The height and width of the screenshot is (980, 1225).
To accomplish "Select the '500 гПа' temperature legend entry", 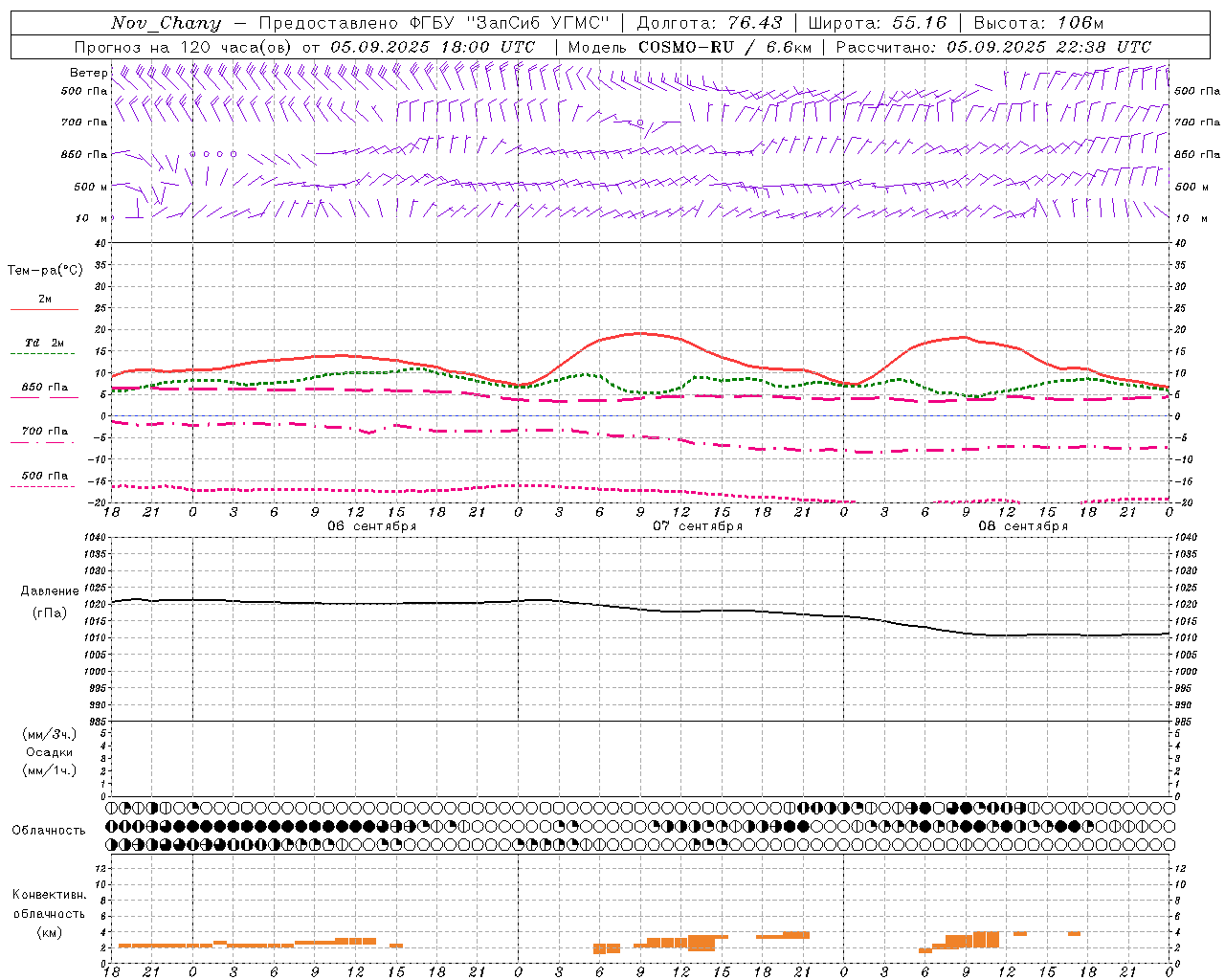I will [x=45, y=475].
